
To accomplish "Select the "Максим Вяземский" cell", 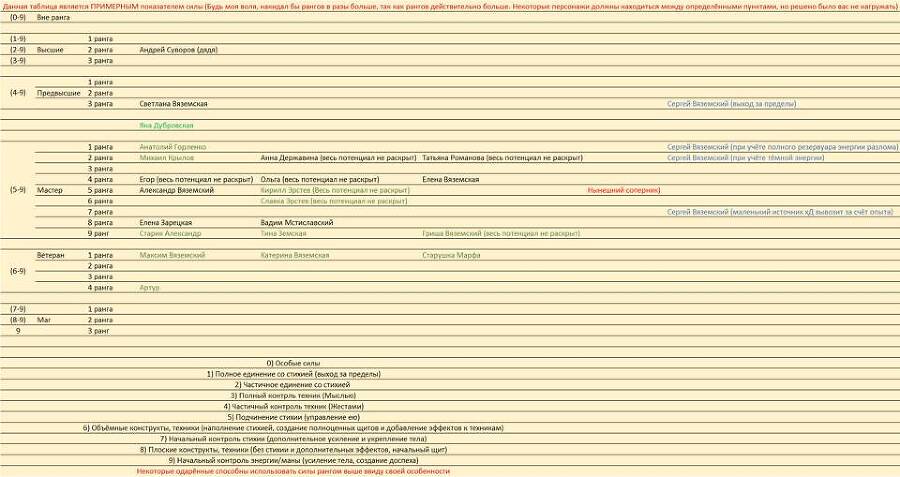I will click(172, 255).
